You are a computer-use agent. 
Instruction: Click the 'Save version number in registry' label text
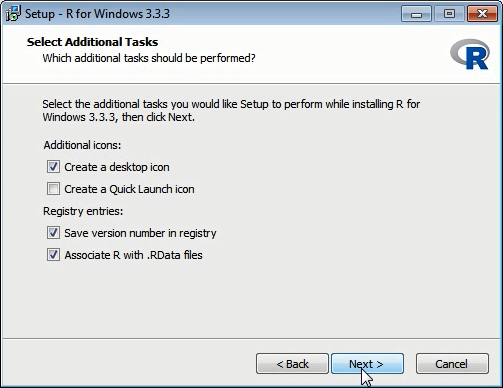pyautogui.click(x=140, y=233)
